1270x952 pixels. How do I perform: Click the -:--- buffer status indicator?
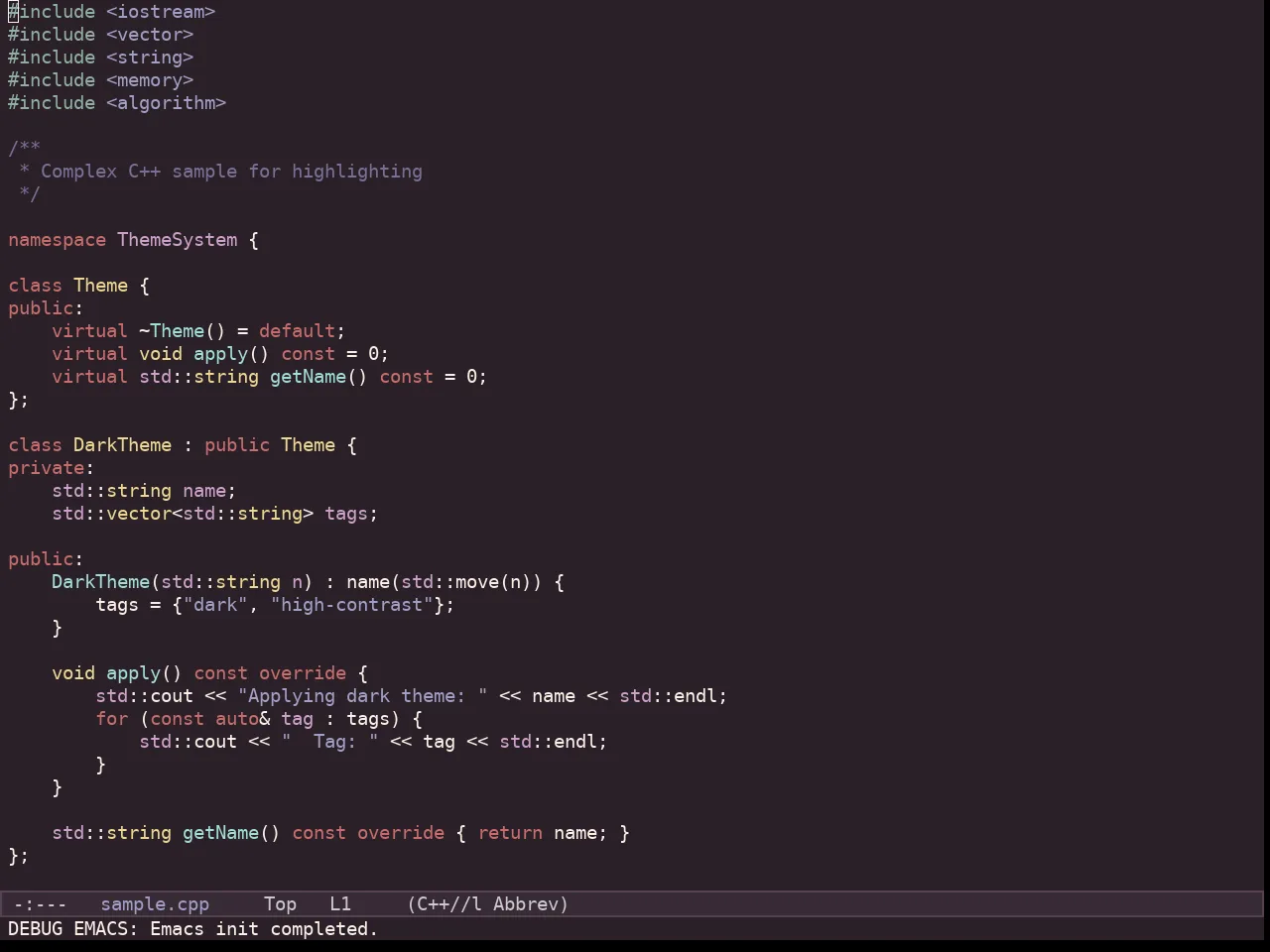pyautogui.click(x=40, y=904)
